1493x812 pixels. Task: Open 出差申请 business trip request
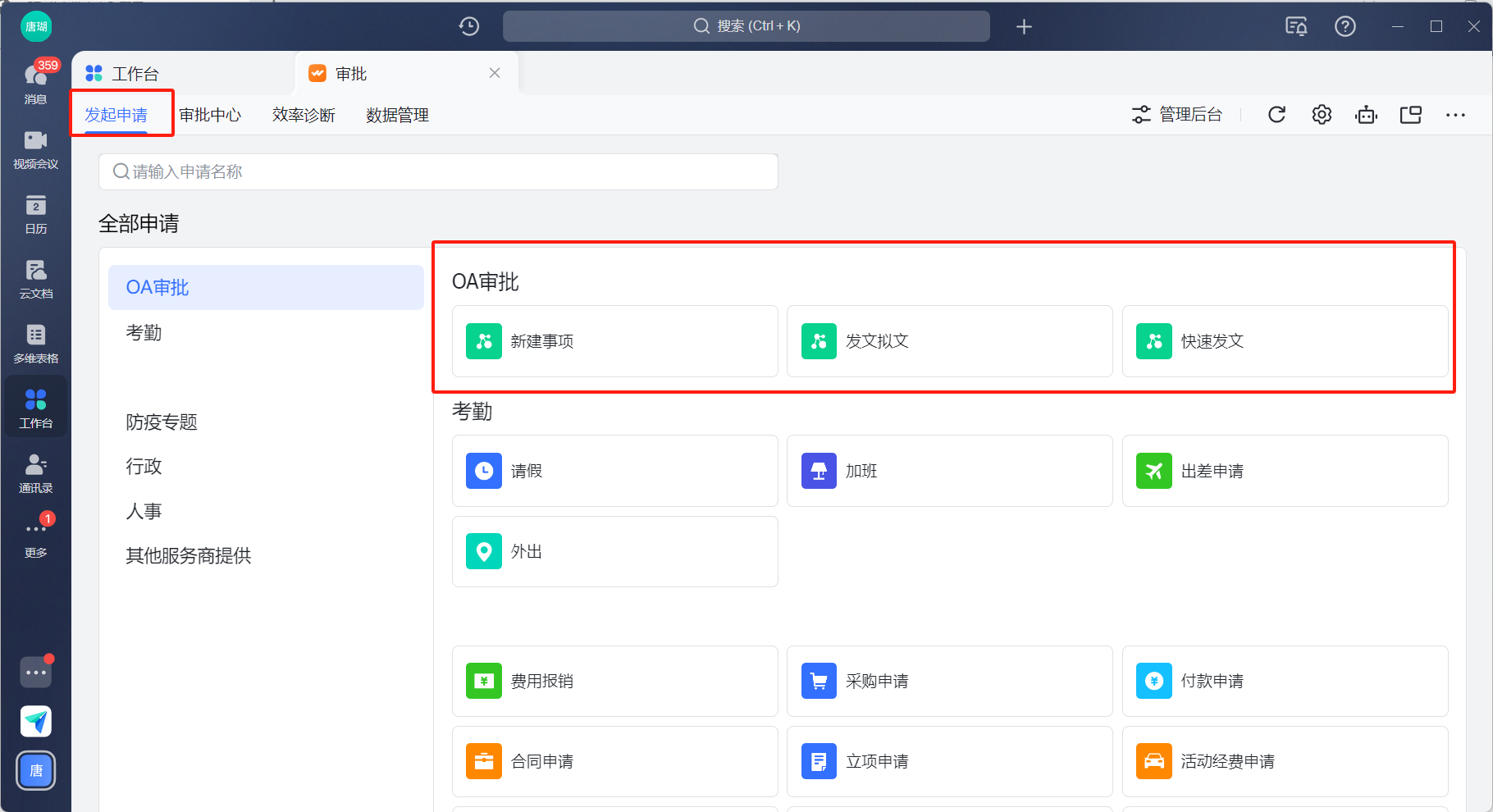(1285, 471)
